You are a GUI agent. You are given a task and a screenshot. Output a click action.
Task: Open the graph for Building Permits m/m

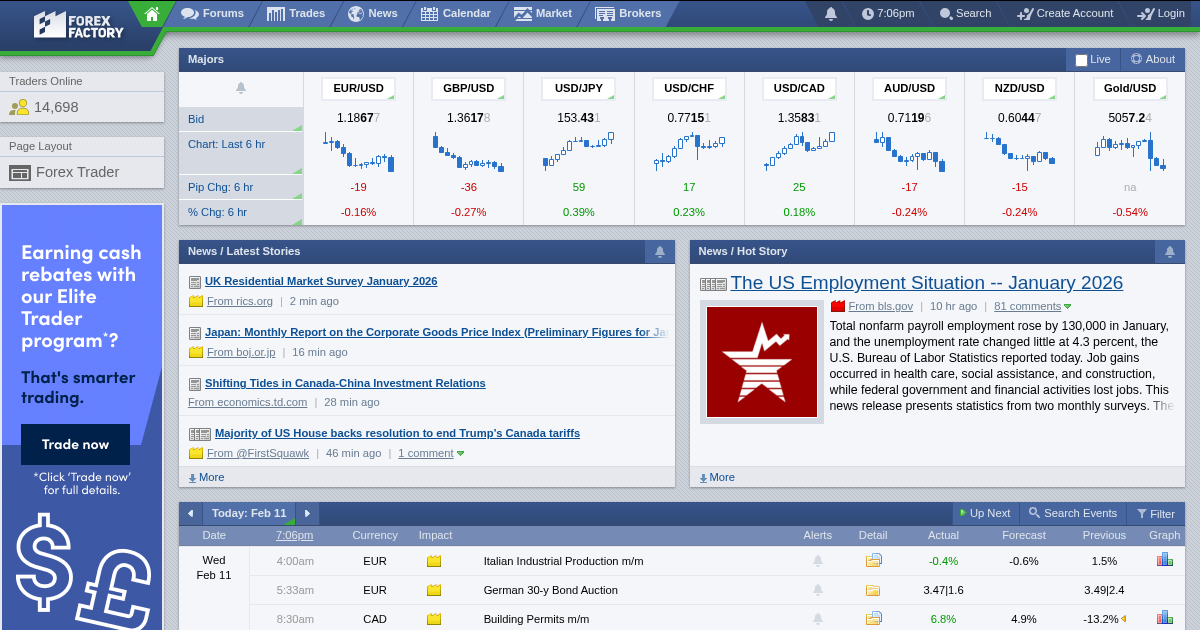coord(1164,619)
